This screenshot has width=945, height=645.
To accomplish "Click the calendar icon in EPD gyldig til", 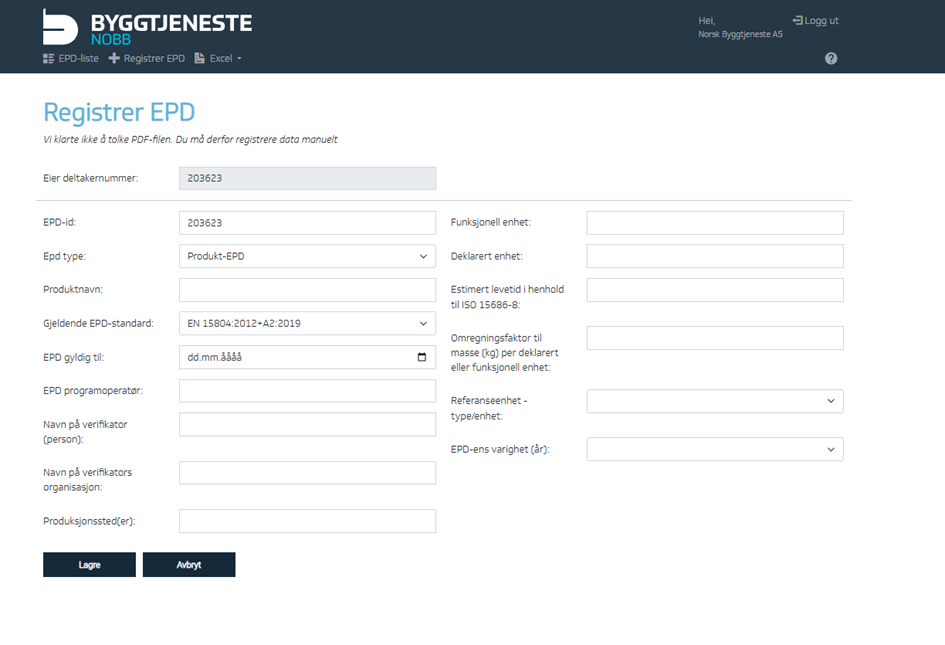I will [x=422, y=357].
